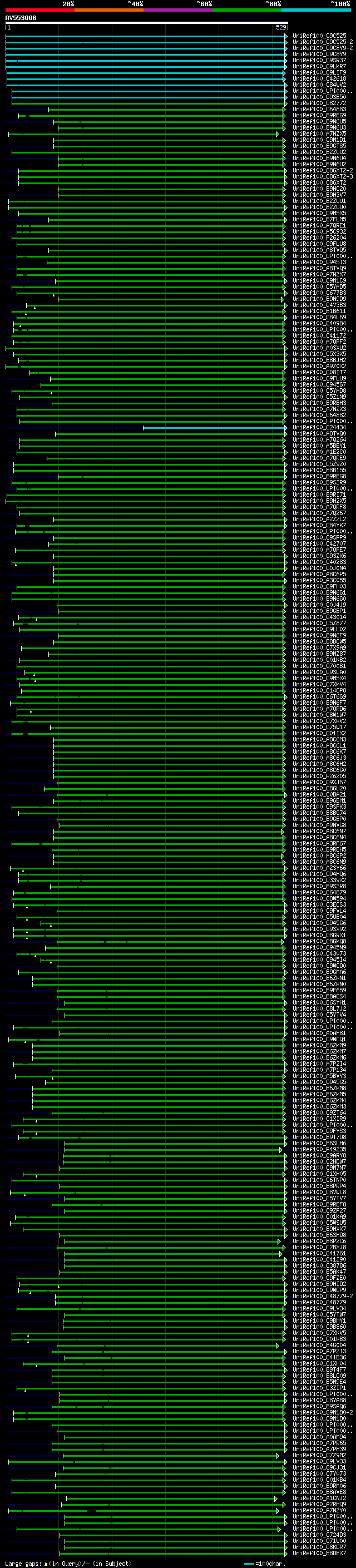Click the orange ~40% legend segment
The image size is (356, 1568).
coord(109,10)
